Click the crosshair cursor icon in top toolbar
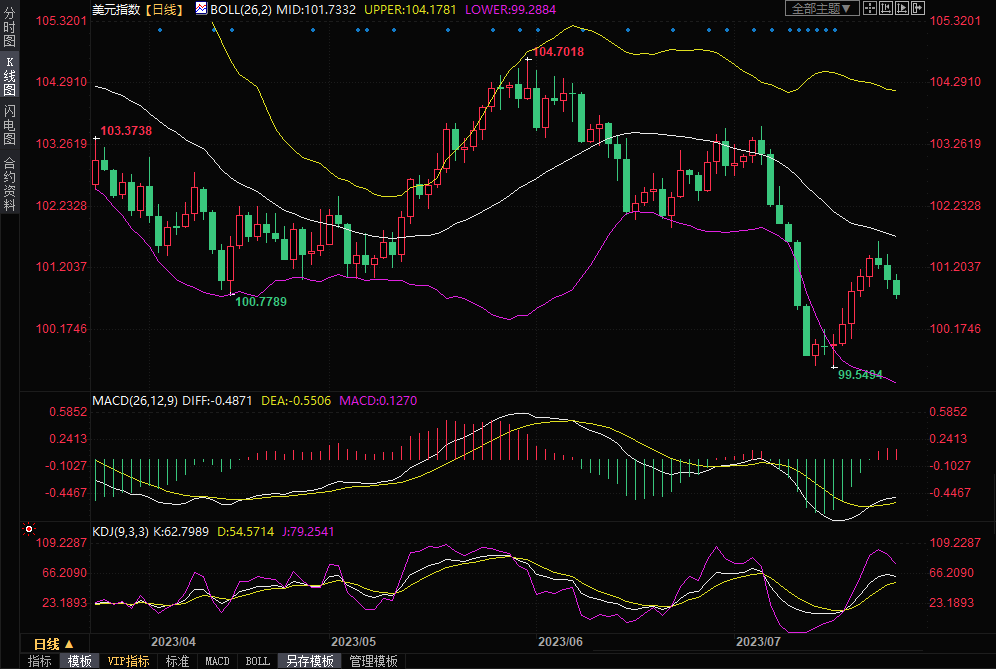Viewport: 996px width, 669px height. pos(870,9)
